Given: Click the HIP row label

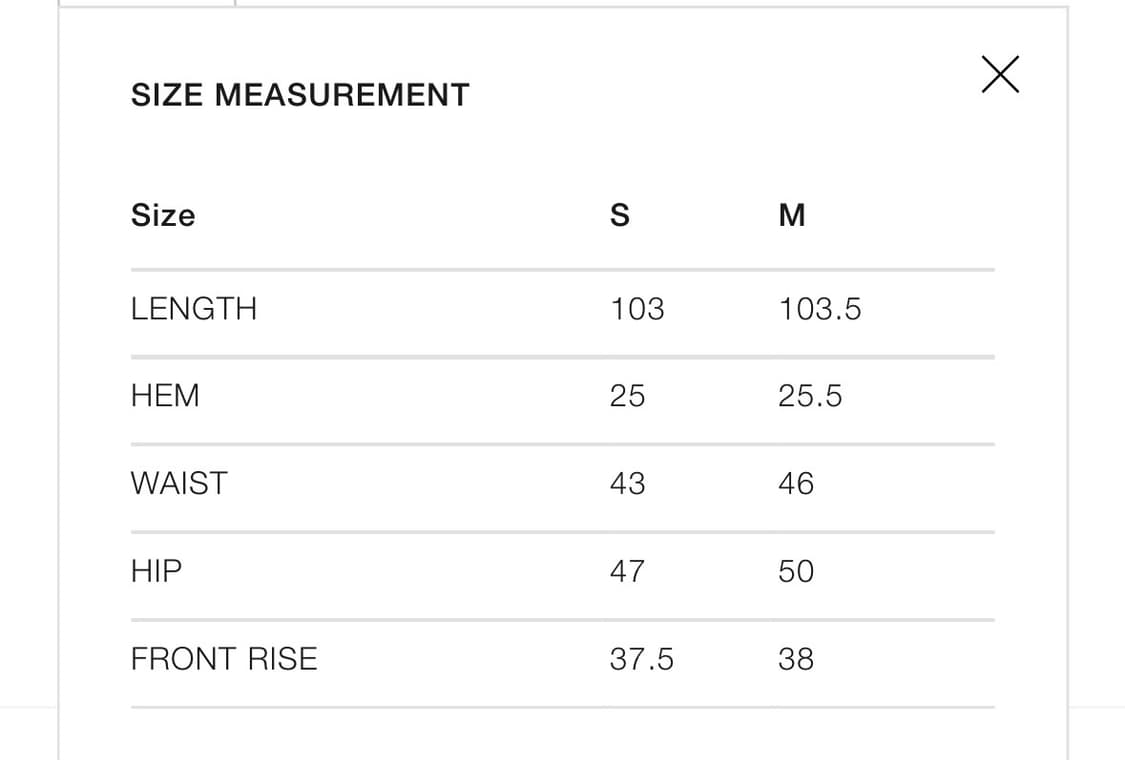Looking at the screenshot, I should pos(157,571).
